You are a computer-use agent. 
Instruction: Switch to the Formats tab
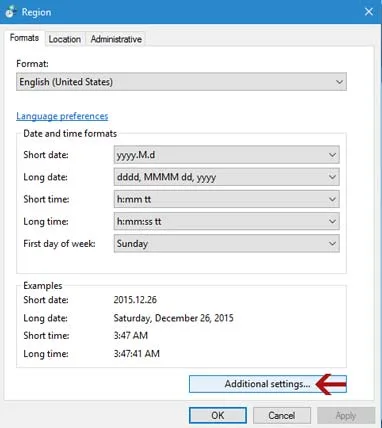[24, 38]
